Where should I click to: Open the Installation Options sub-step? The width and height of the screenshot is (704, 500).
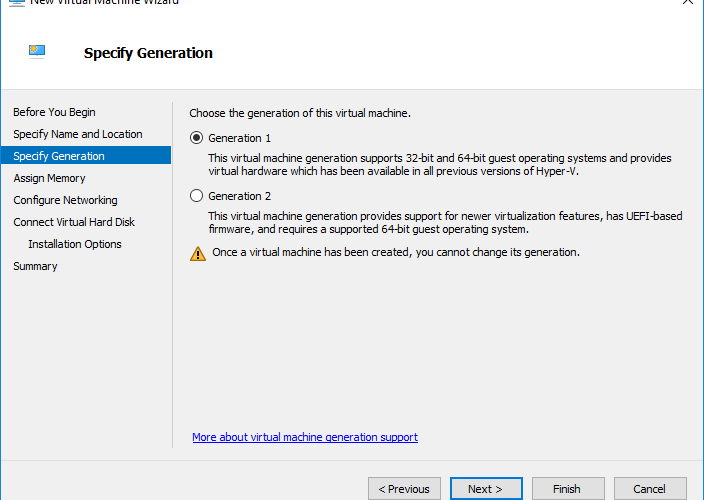click(75, 244)
